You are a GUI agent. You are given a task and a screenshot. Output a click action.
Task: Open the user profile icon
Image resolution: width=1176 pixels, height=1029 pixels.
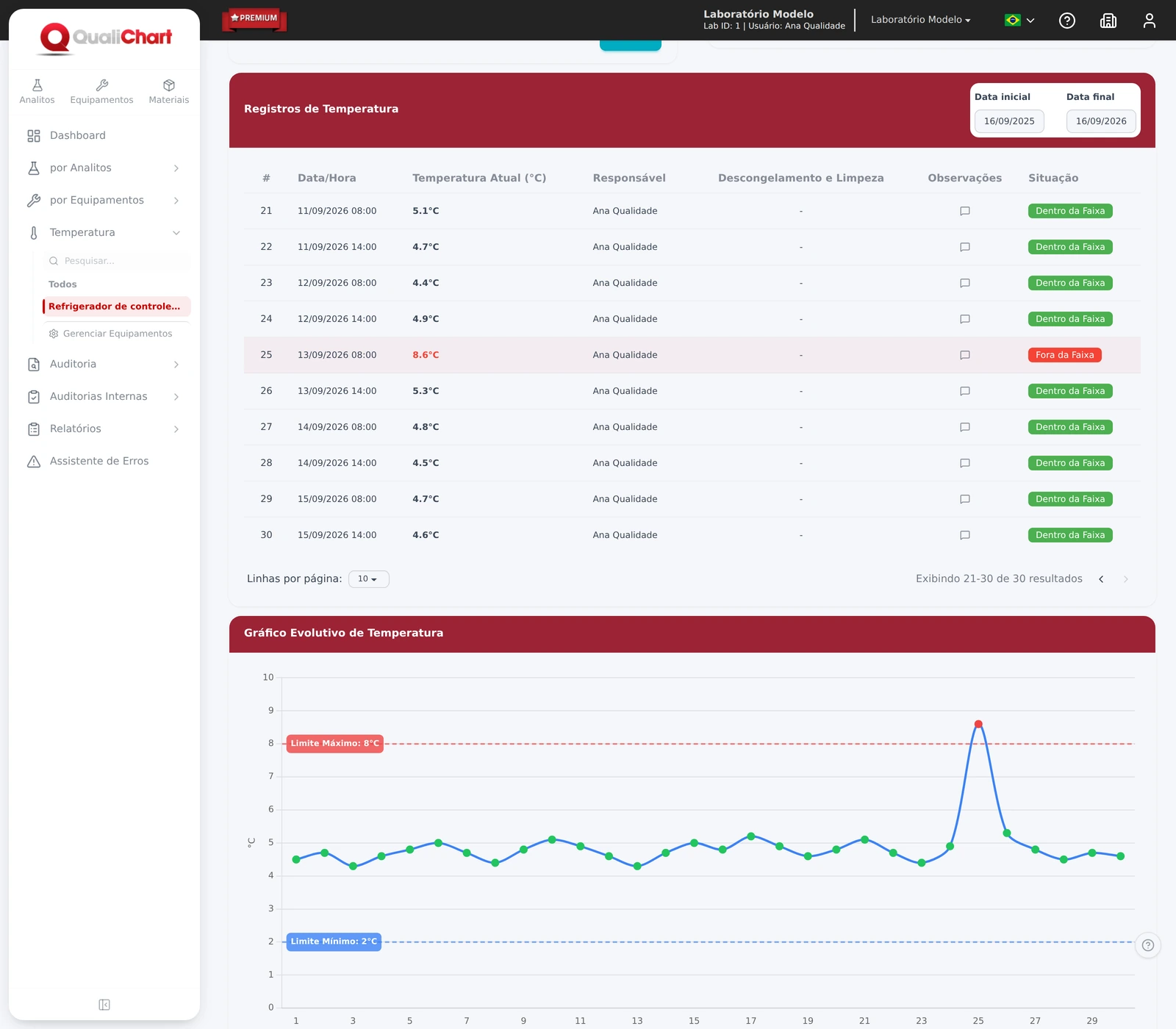(x=1150, y=21)
